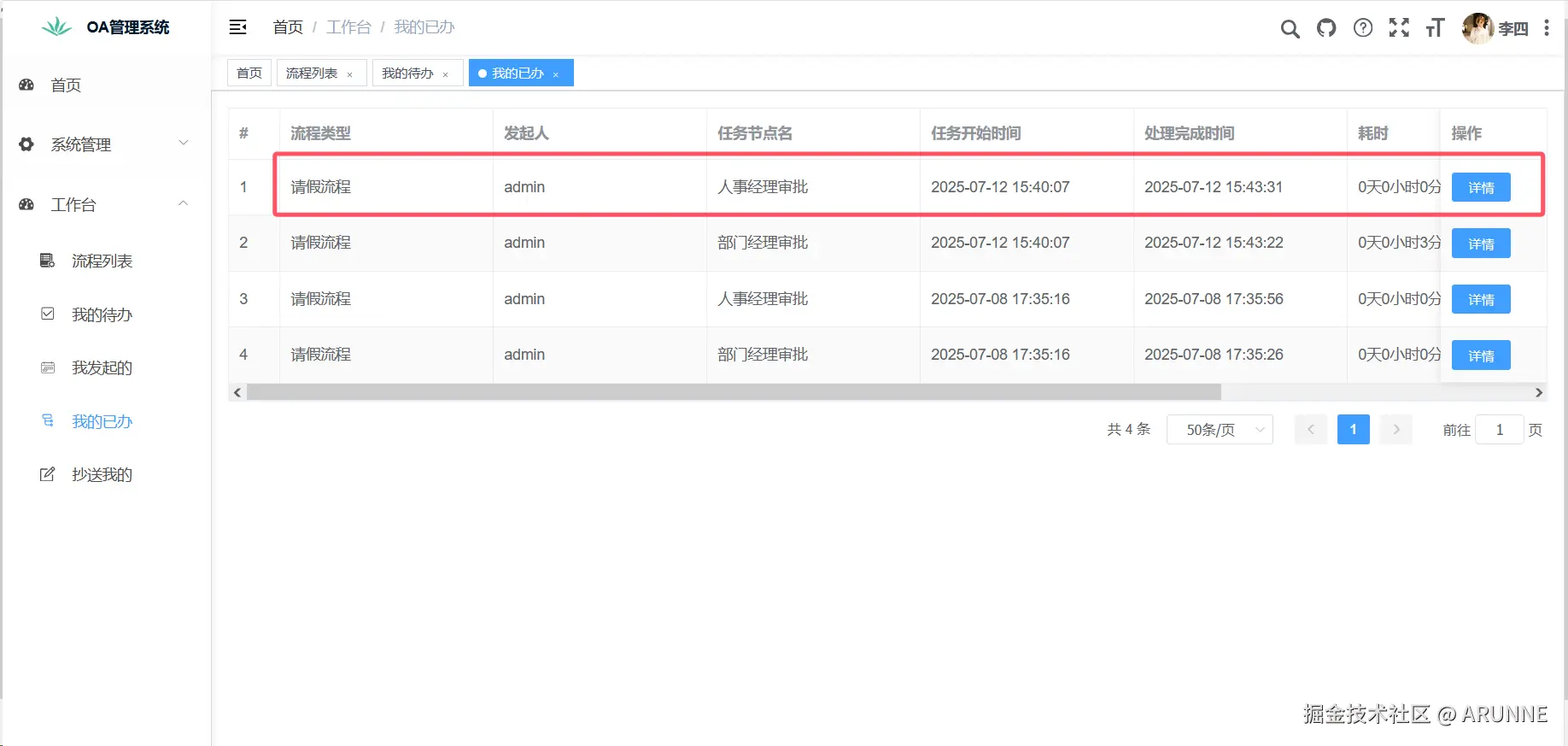Toggle fullscreen mode icon
The height and width of the screenshot is (746, 1568).
(1399, 27)
